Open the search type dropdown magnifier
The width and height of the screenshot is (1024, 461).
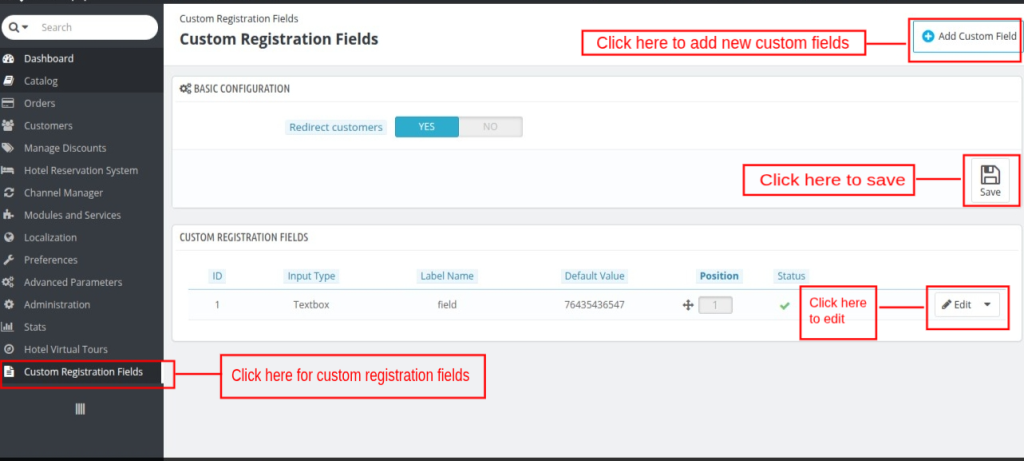[18, 27]
